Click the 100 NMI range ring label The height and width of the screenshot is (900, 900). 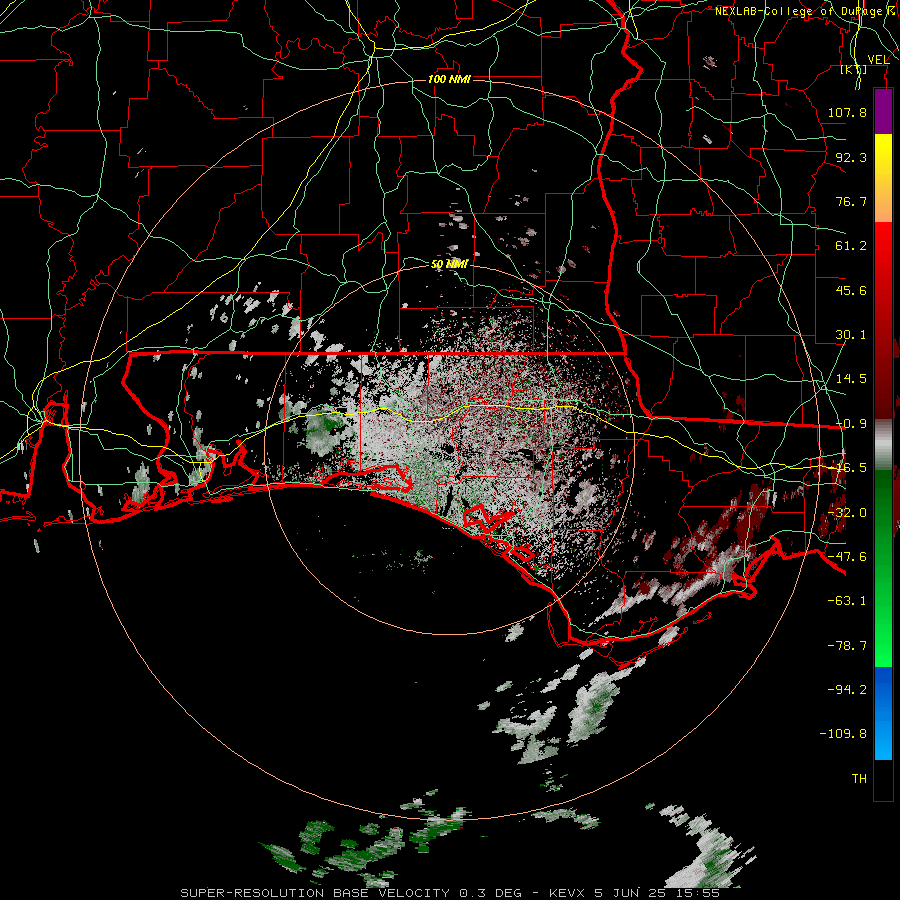449,79
